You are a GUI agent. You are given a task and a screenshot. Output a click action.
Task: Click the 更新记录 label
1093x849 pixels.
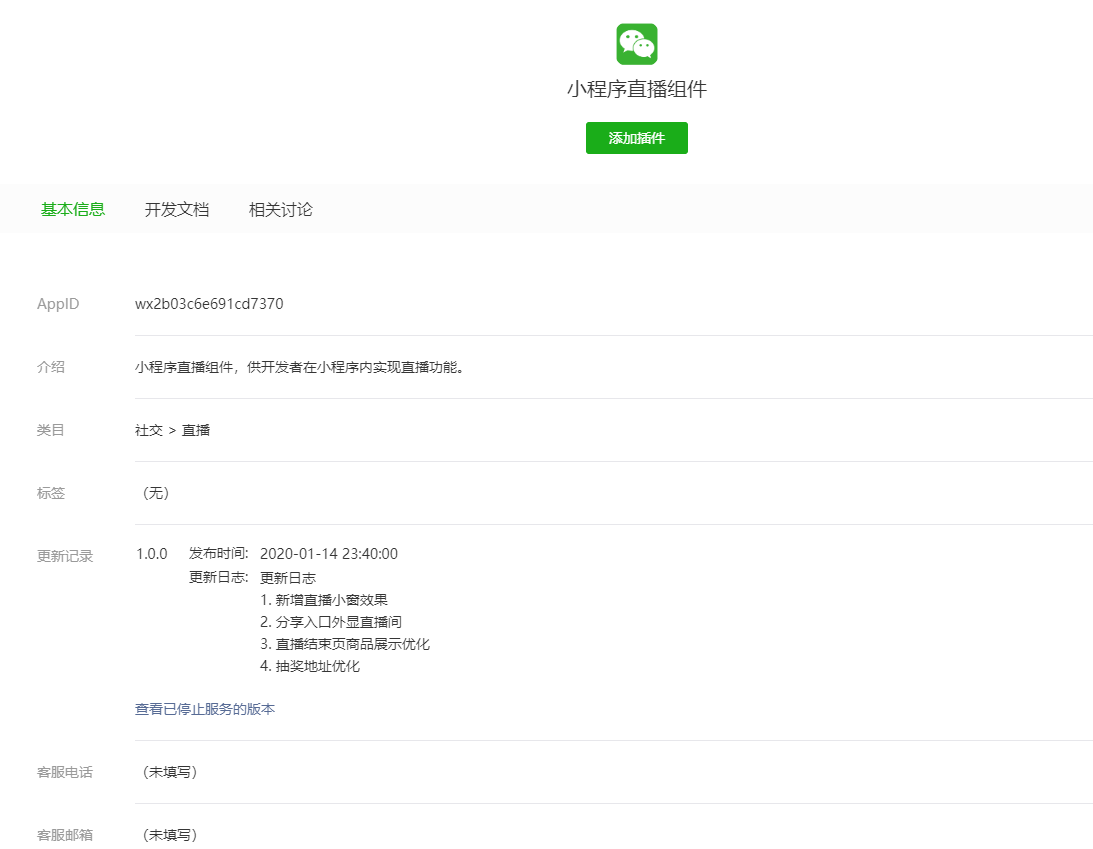65,556
